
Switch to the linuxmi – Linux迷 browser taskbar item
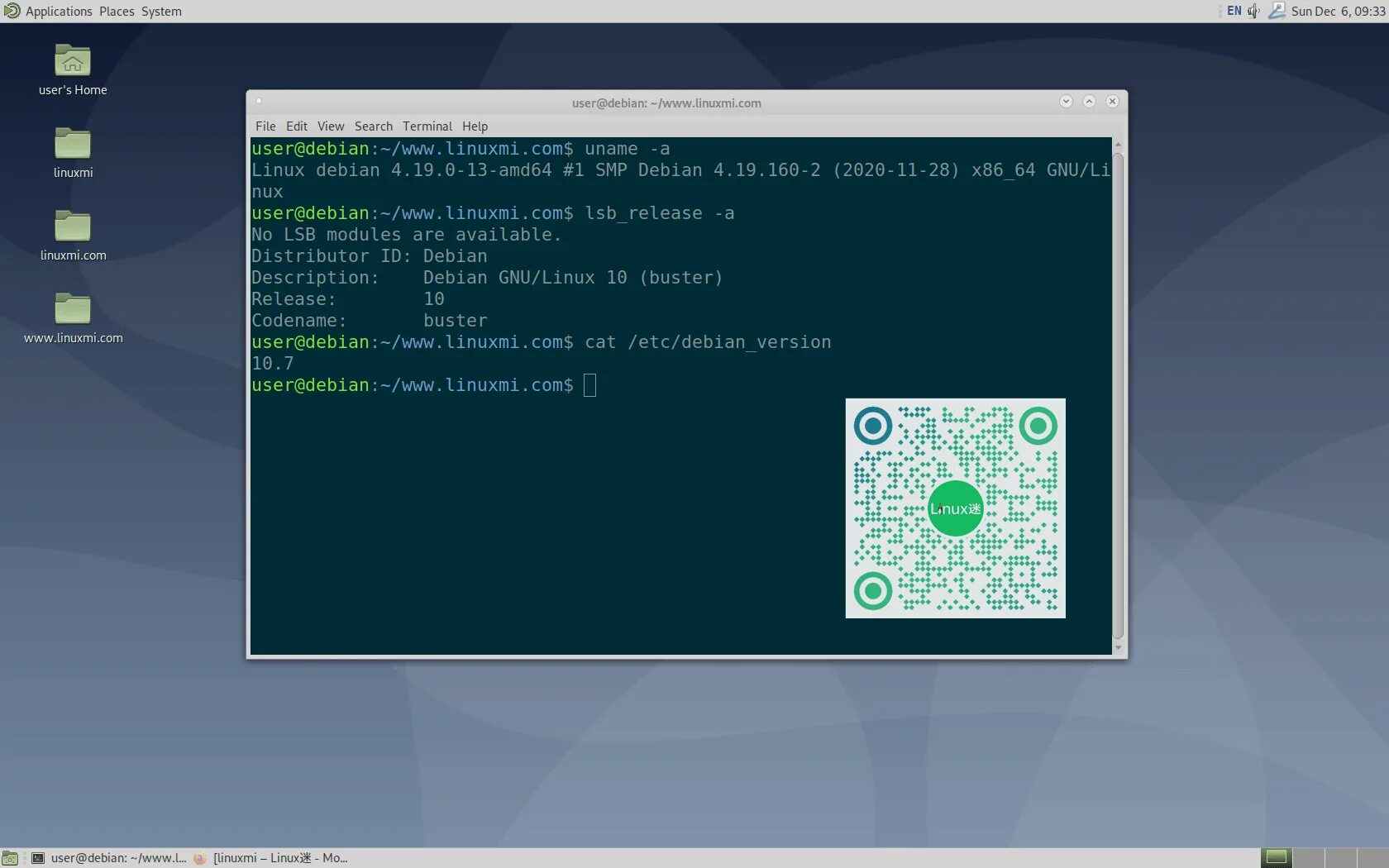270,858
